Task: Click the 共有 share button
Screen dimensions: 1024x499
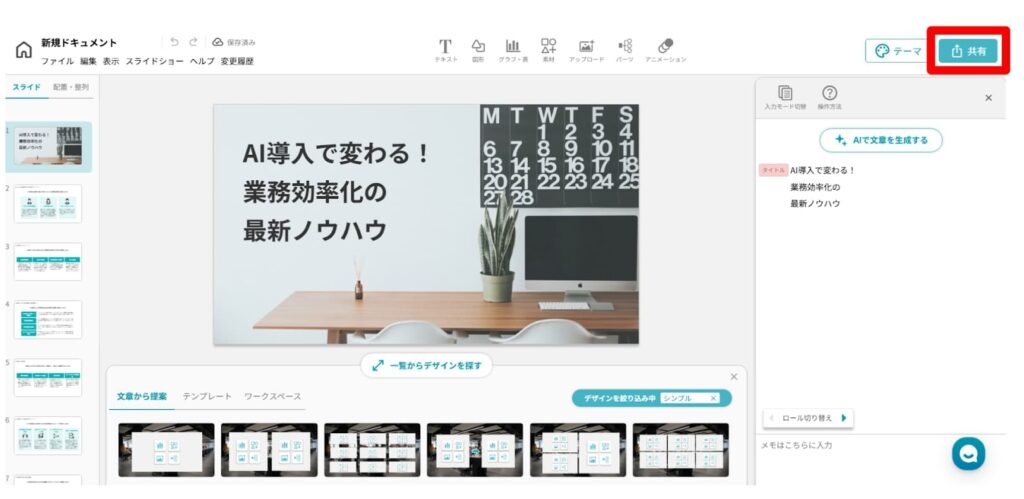Action: point(967,51)
